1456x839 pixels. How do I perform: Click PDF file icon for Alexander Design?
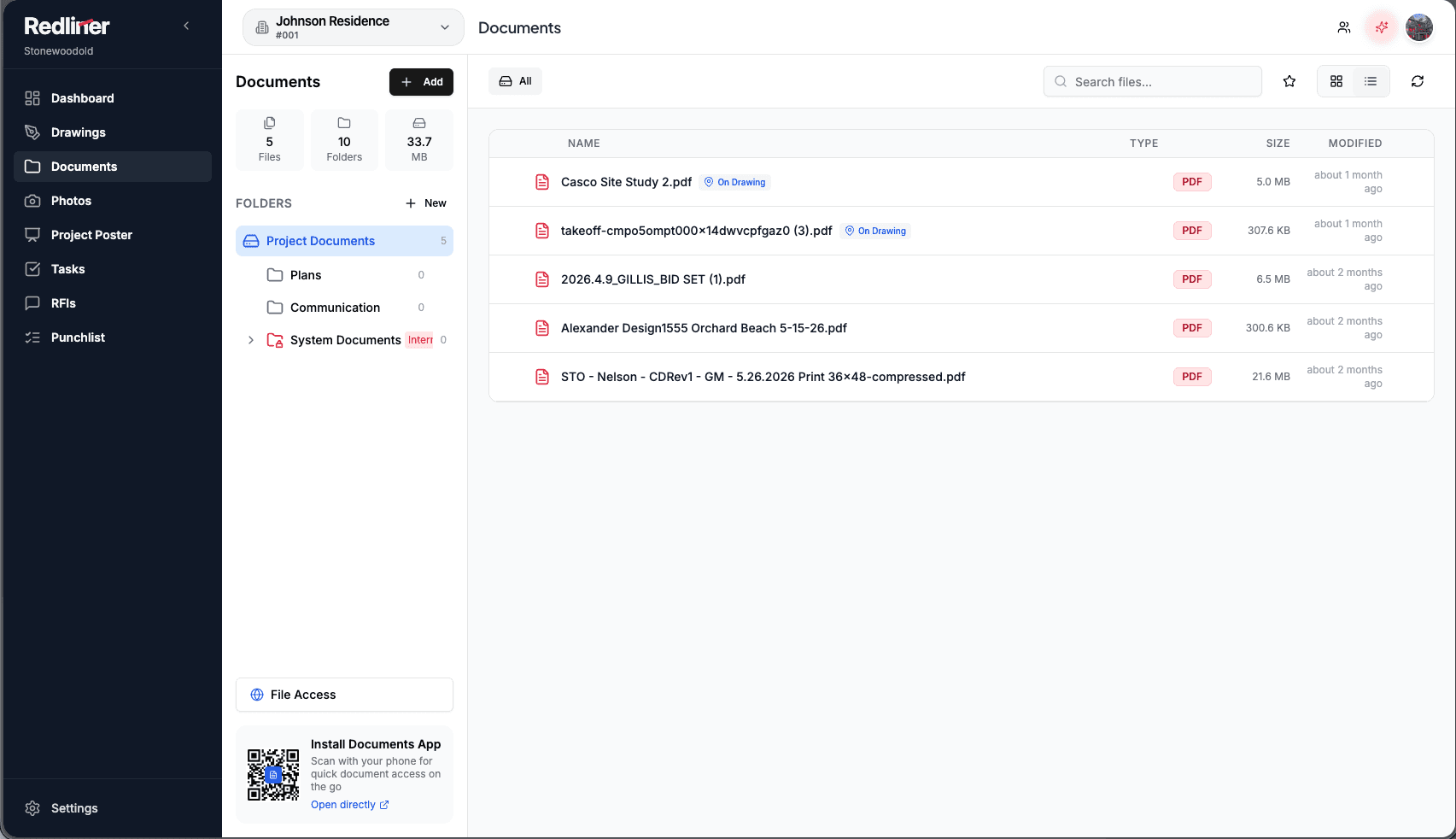point(542,328)
